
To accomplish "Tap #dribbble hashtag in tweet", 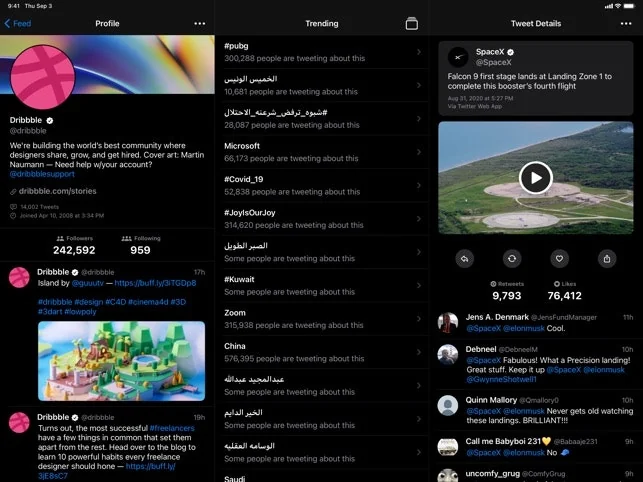I will tap(55, 302).
